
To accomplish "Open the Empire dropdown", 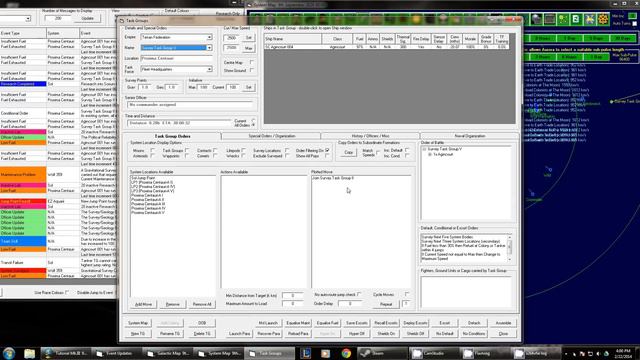I will coord(209,37).
